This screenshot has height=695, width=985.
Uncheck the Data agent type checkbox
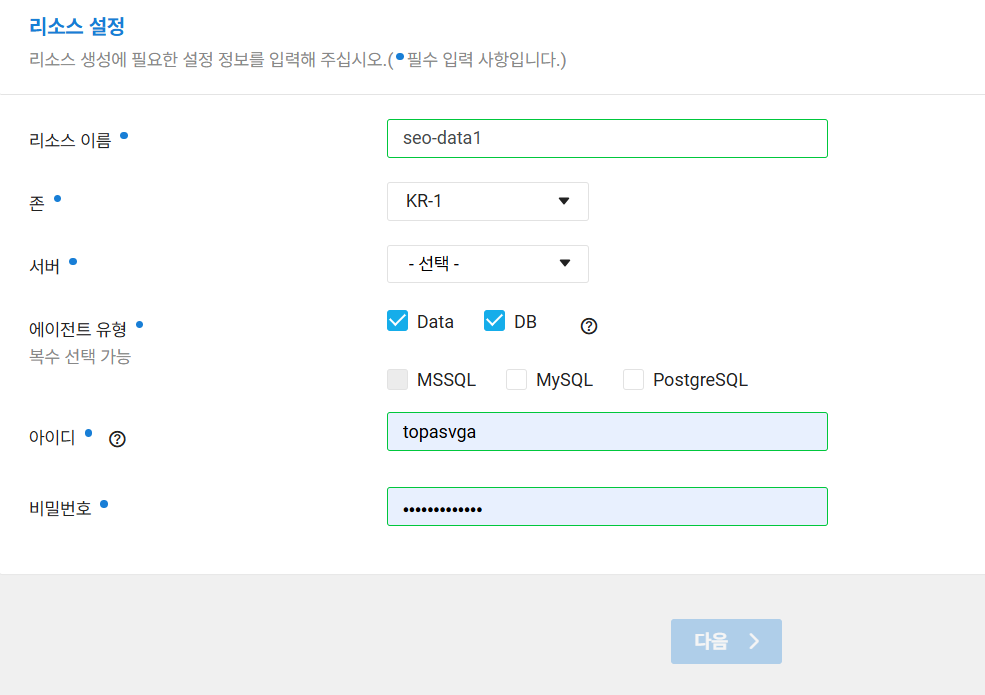(398, 321)
